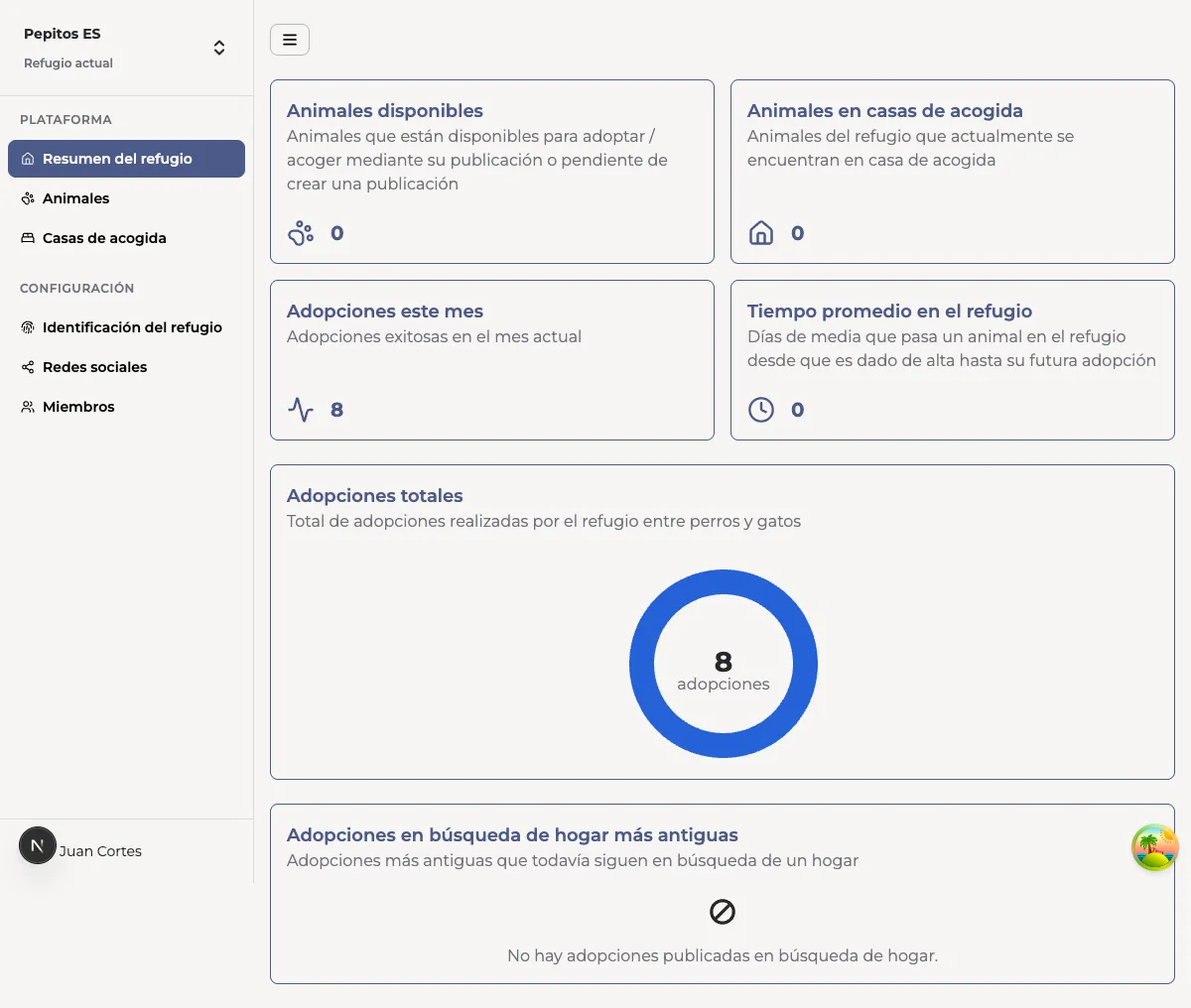Click the users icon next to Miembros
The image size is (1191, 1008).
pos(28,407)
